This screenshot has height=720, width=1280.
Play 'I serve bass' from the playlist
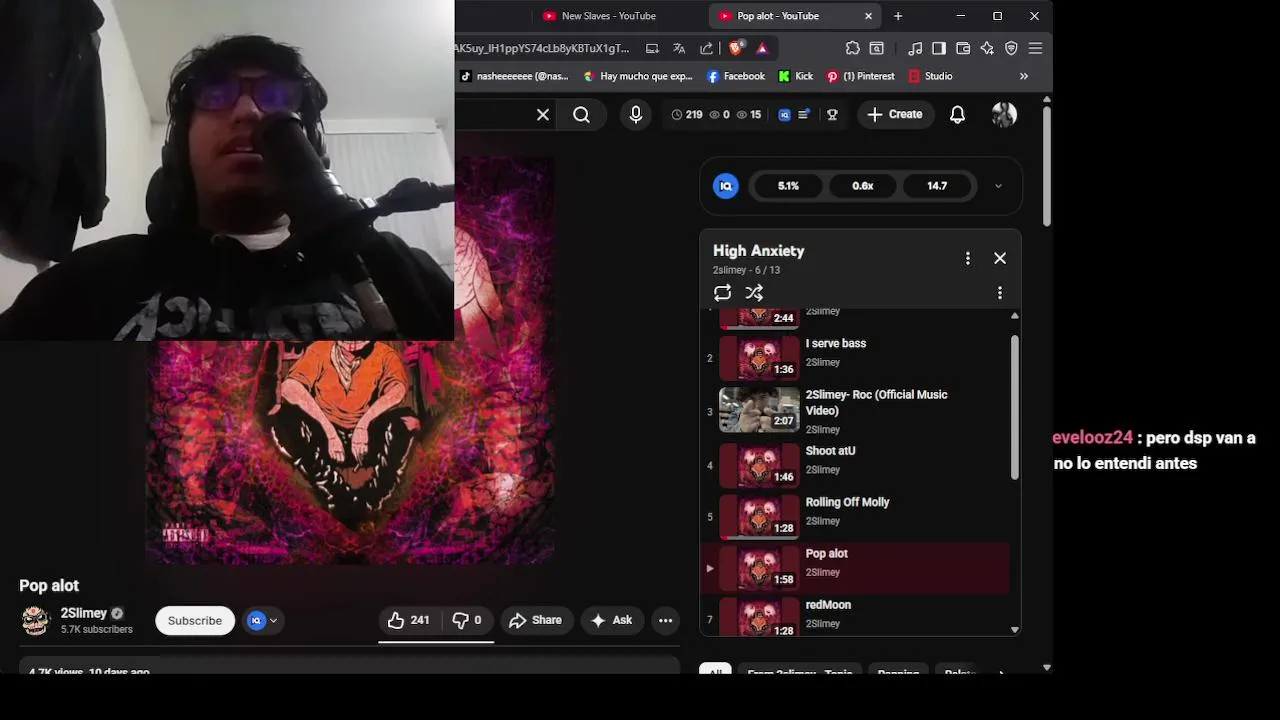tap(856, 358)
